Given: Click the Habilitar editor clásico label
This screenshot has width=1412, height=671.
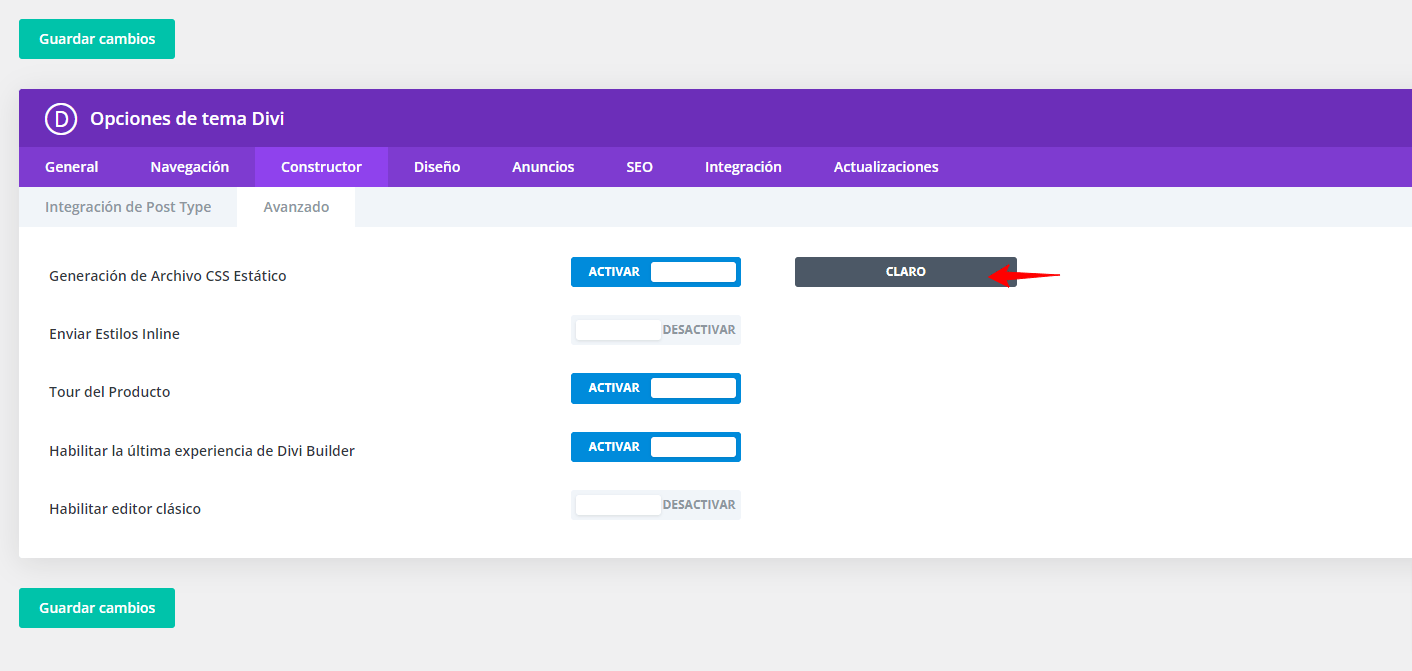Looking at the screenshot, I should click(125, 509).
